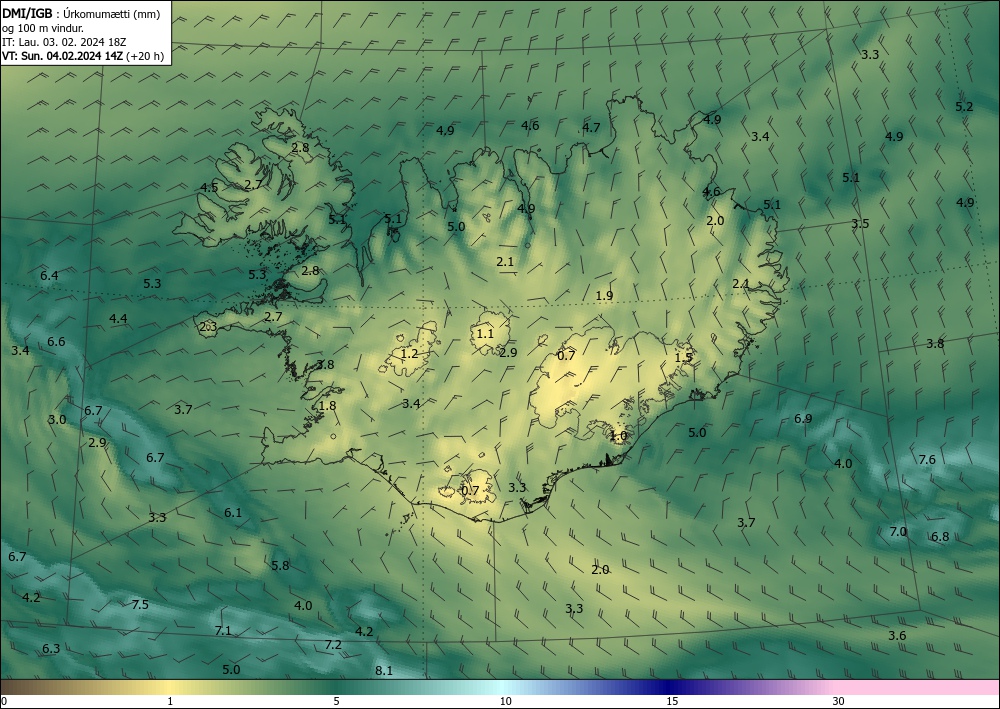
Task: Click the 1.5 value on eastern Vatnajökull
Action: [x=684, y=357]
